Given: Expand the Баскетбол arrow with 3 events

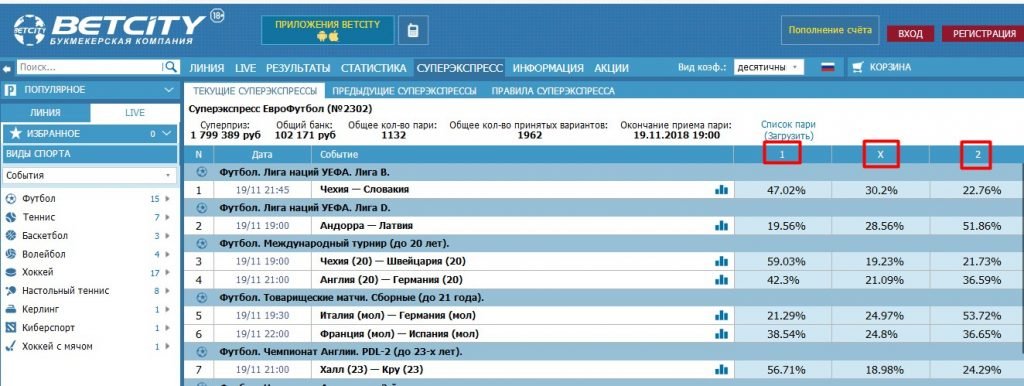Looking at the screenshot, I should [x=168, y=235].
